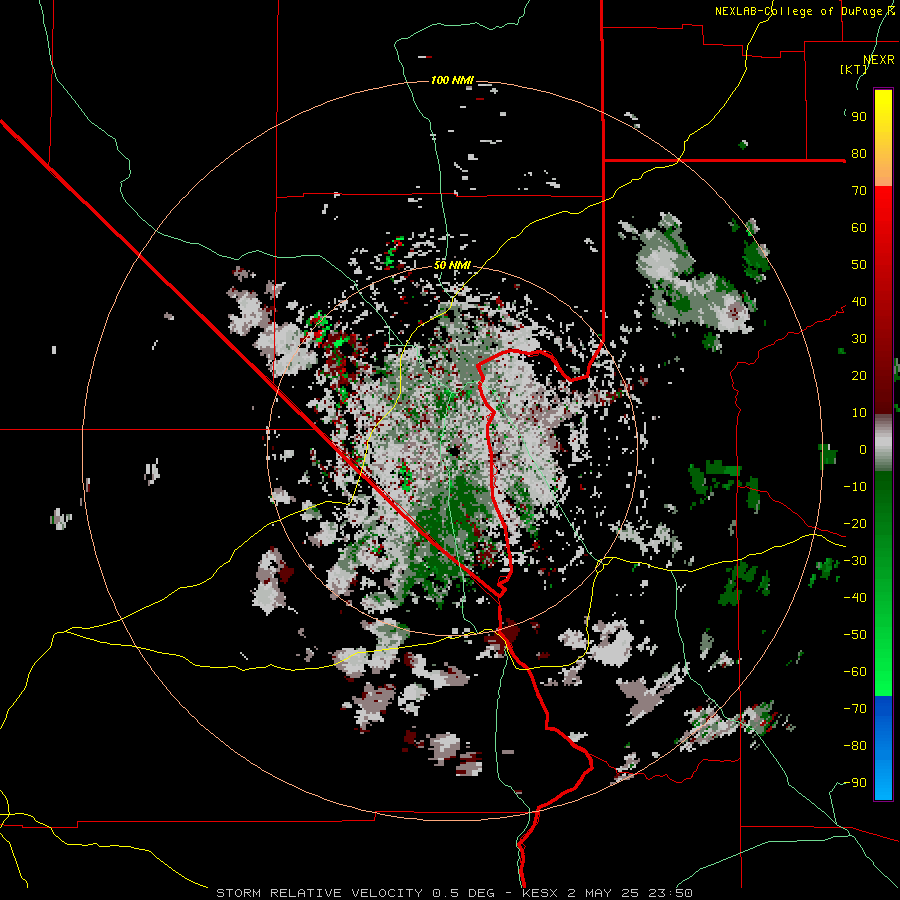Image resolution: width=900 pixels, height=900 pixels.
Task: Click the 10 value on the velocity scale
Action: pos(859,413)
